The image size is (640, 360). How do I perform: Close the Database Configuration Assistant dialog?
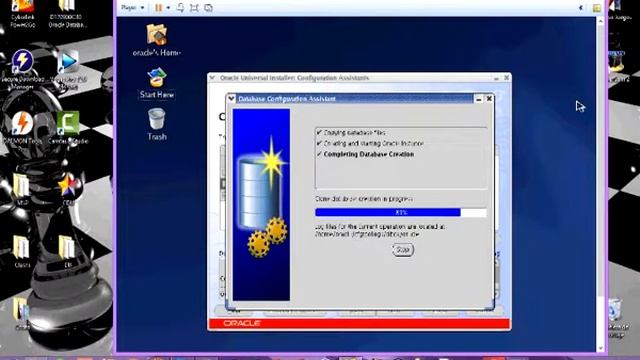point(489,98)
